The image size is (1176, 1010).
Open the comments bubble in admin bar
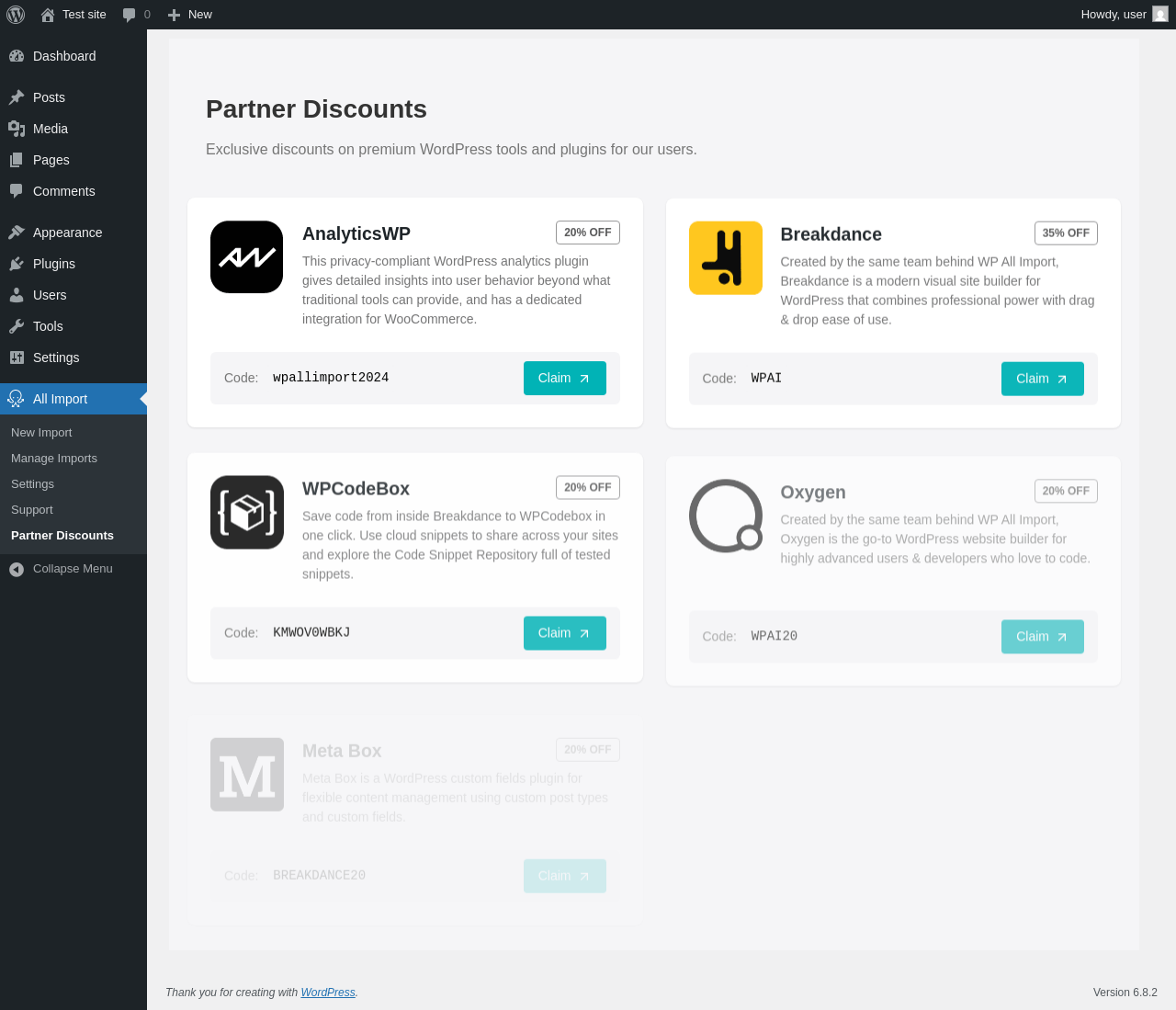(x=136, y=15)
